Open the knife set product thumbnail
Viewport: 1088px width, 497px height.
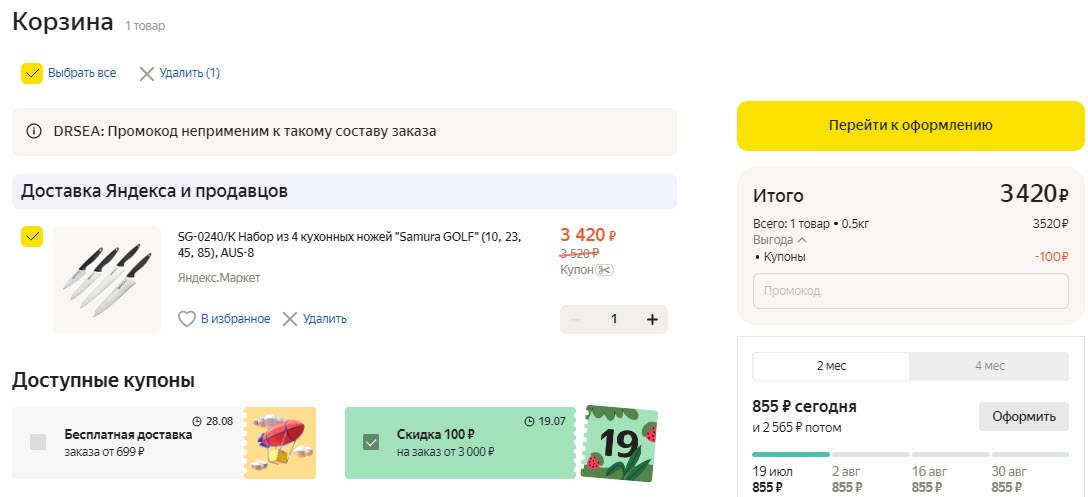click(107, 280)
